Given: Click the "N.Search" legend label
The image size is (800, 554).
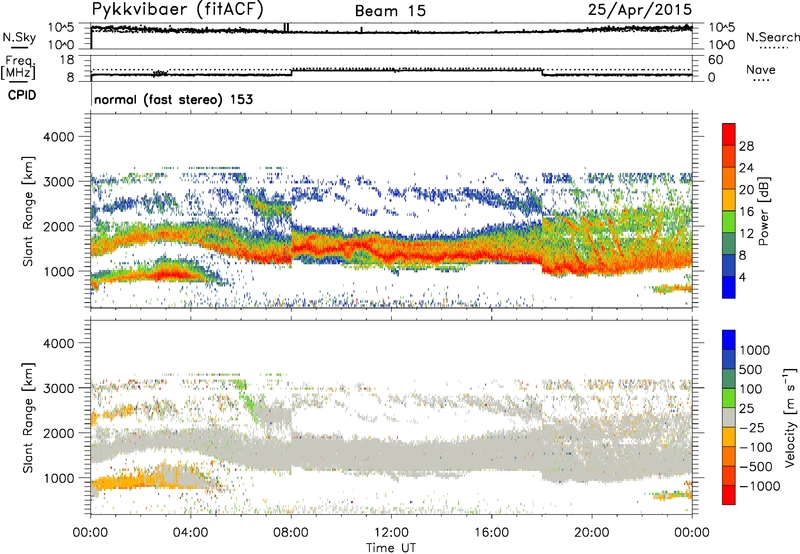Looking at the screenshot, I should click(772, 37).
